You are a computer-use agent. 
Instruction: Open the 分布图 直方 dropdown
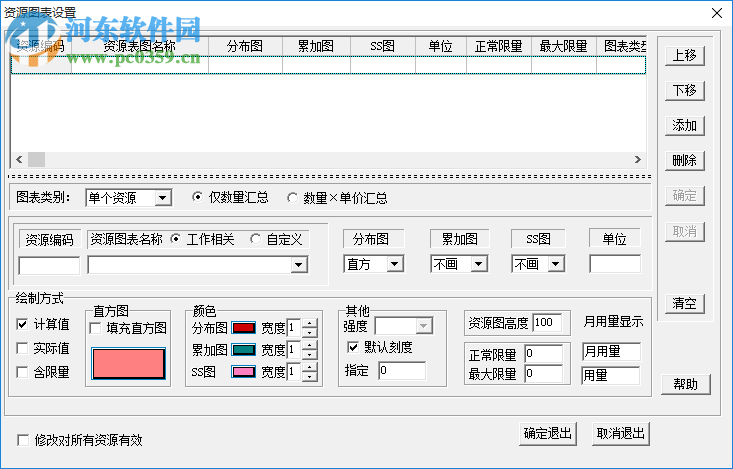(395, 264)
